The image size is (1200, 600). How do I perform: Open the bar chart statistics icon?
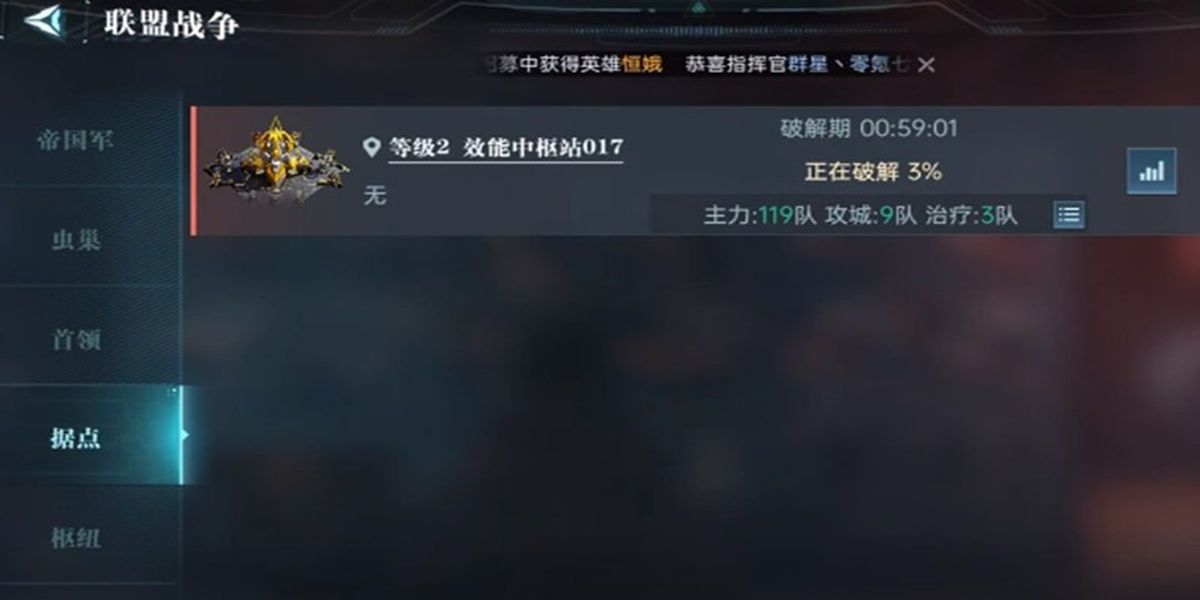1152,171
